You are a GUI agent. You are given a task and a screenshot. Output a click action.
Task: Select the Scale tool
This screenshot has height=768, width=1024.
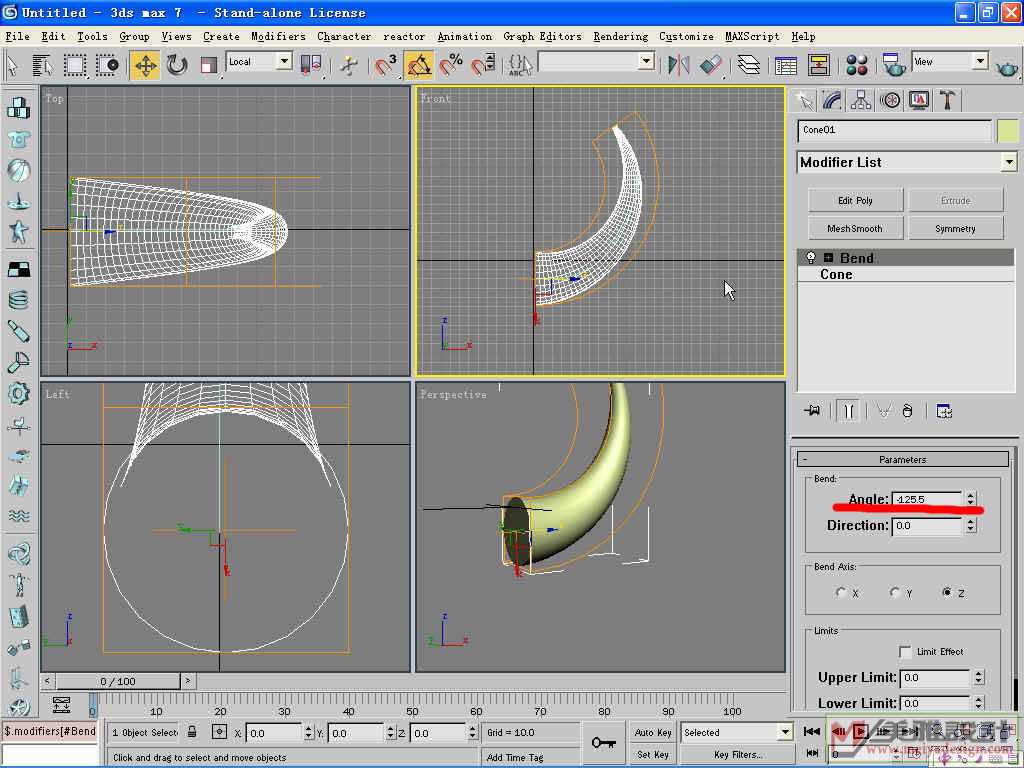click(208, 65)
